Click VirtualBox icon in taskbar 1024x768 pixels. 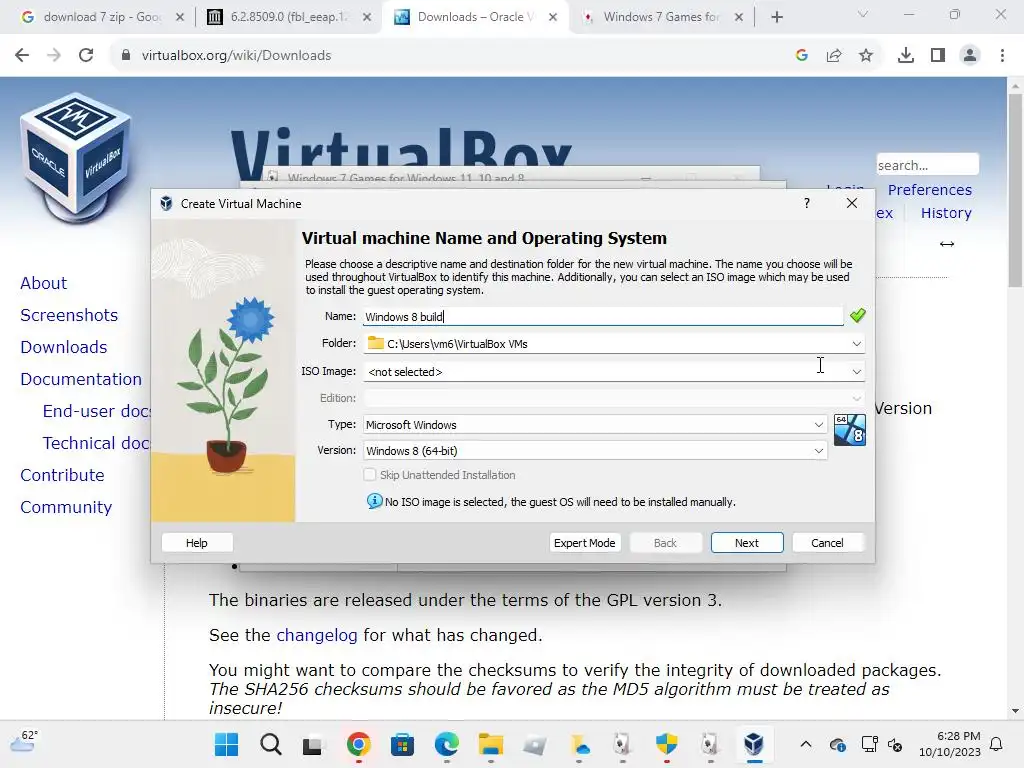754,744
